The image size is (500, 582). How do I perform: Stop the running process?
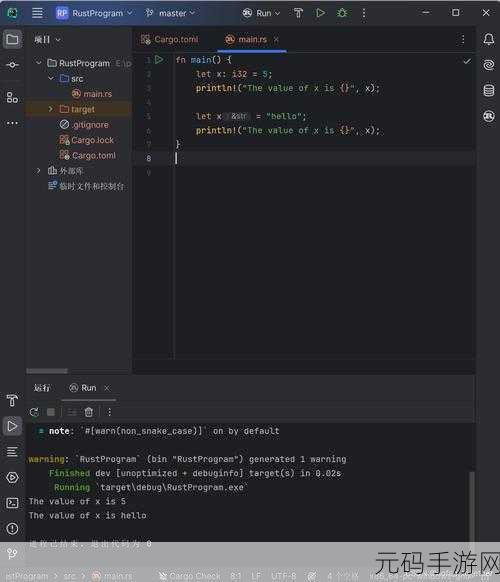click(x=51, y=412)
